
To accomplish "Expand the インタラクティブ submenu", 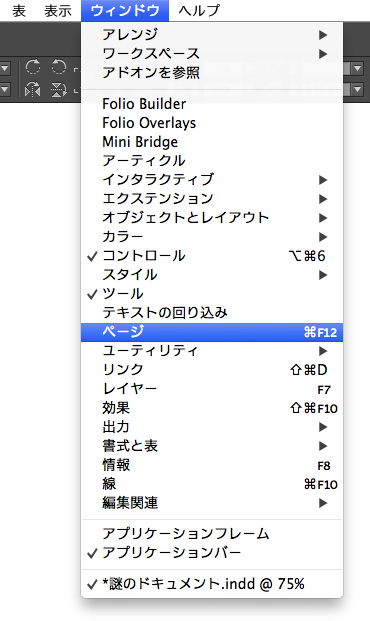I will (x=212, y=180).
